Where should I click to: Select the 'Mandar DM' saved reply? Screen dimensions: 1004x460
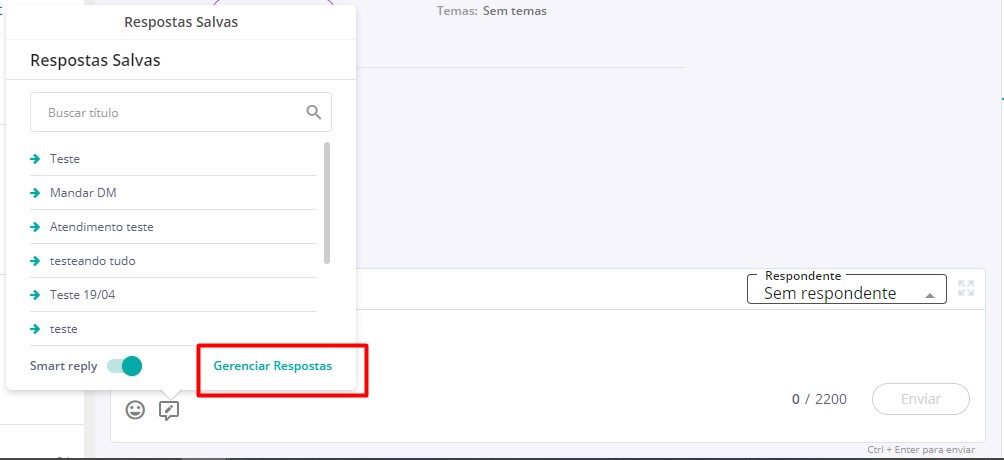174,193
